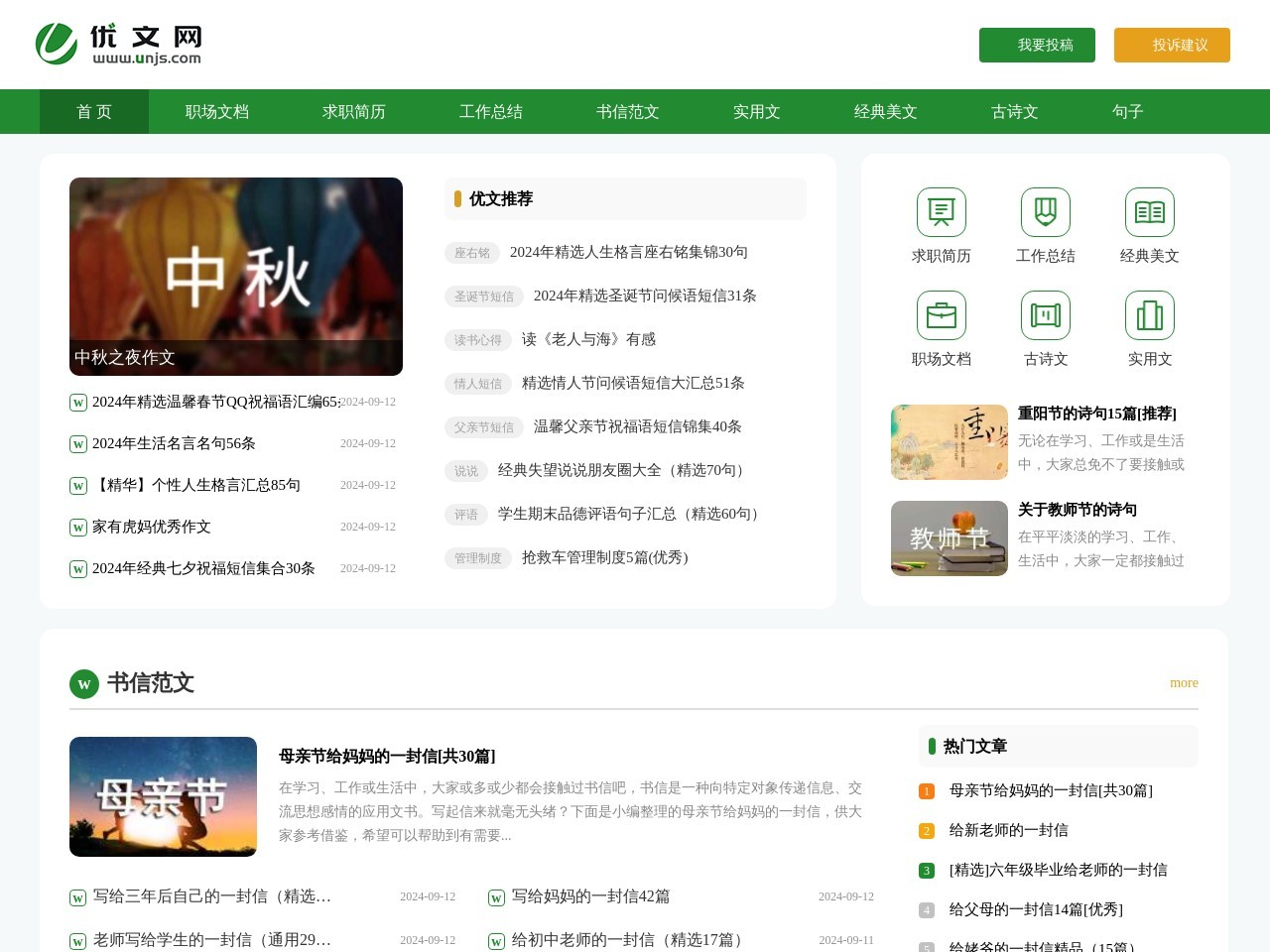
Task: Open 职场文档 navigation menu item
Action: point(217,112)
